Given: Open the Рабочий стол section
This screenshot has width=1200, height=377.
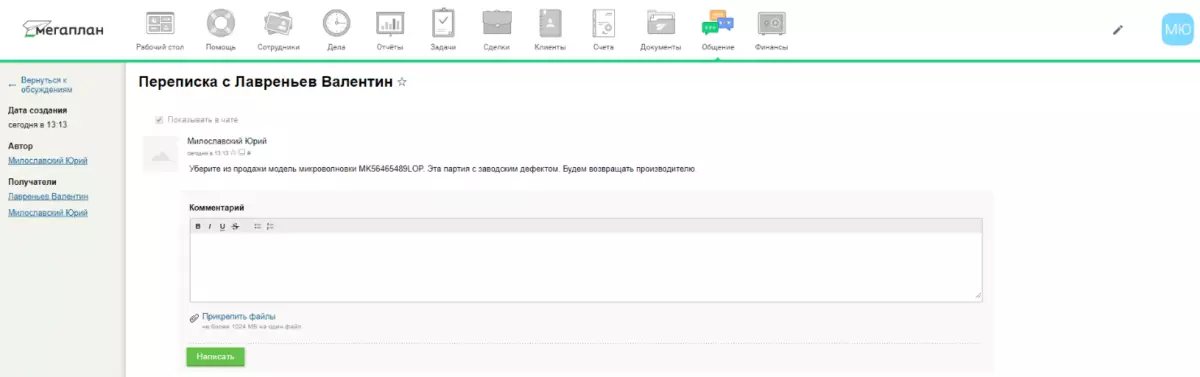Looking at the screenshot, I should coord(159,29).
